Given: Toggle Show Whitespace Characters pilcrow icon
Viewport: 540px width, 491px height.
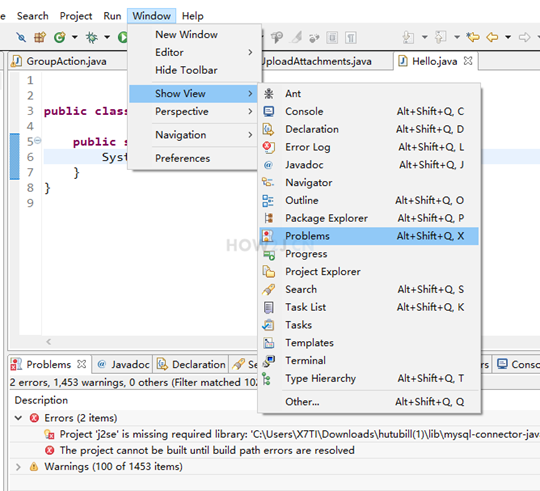Looking at the screenshot, I should pos(351,37).
